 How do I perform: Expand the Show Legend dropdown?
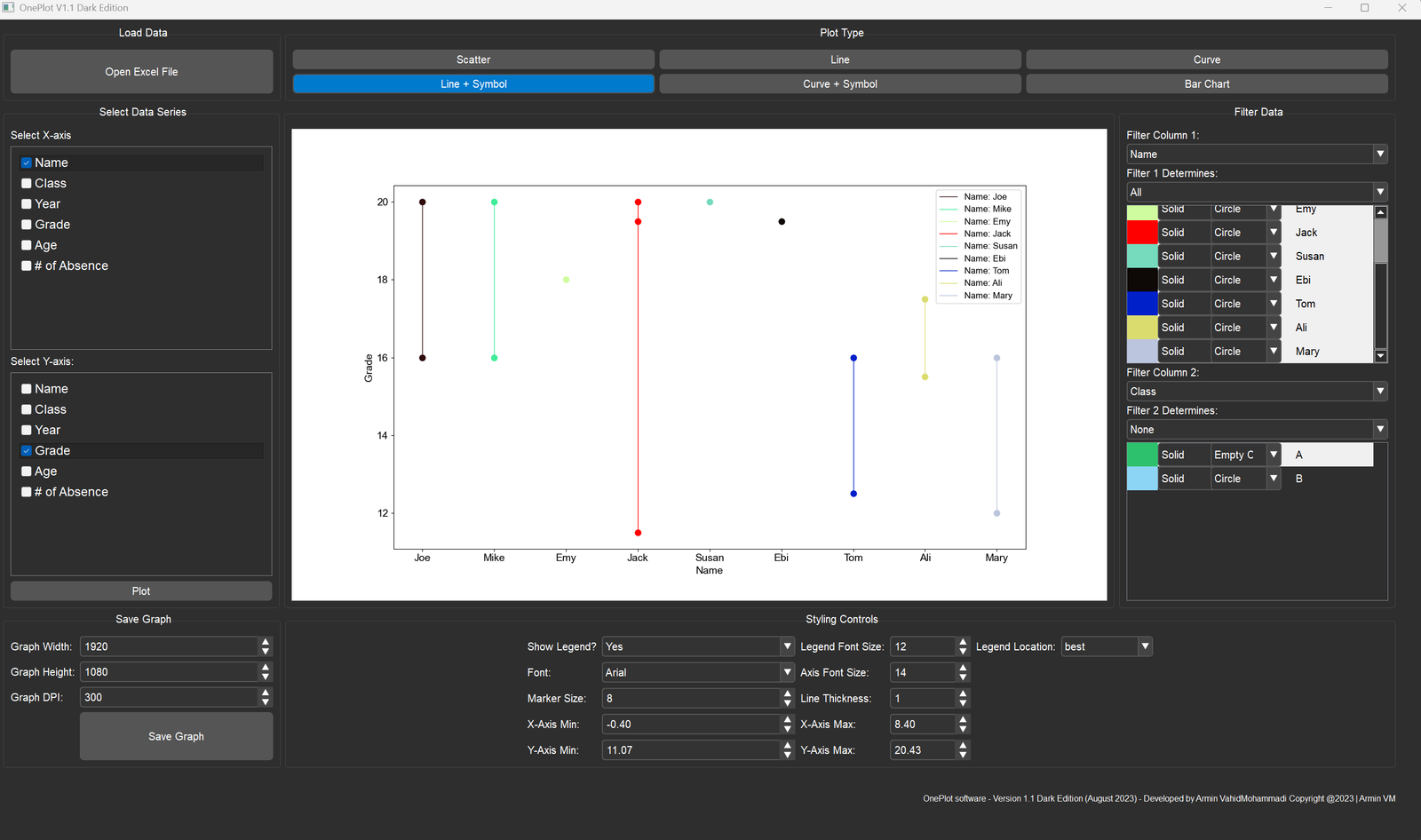[786, 646]
